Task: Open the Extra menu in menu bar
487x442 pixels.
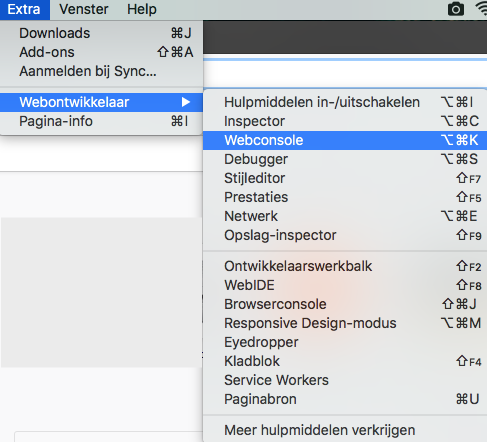Action: tap(24, 9)
